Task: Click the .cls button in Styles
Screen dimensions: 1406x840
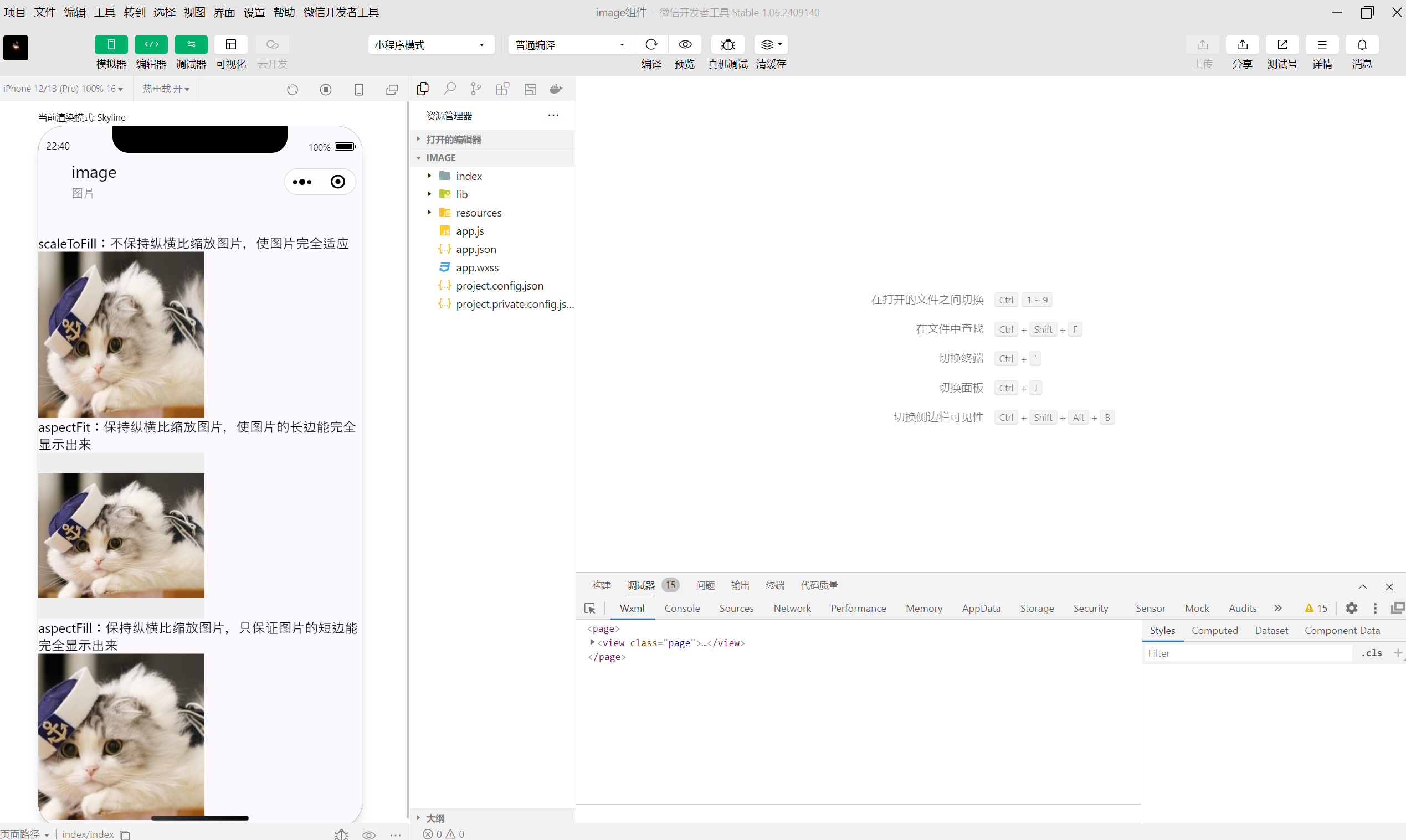Action: click(x=1371, y=653)
